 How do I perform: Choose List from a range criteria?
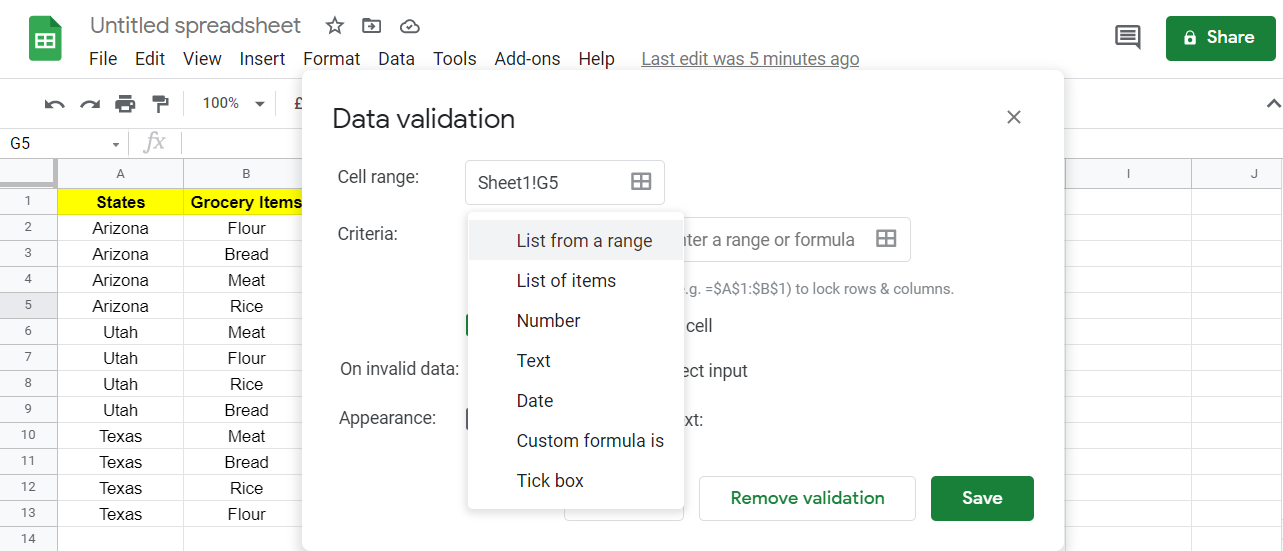pyautogui.click(x=576, y=240)
